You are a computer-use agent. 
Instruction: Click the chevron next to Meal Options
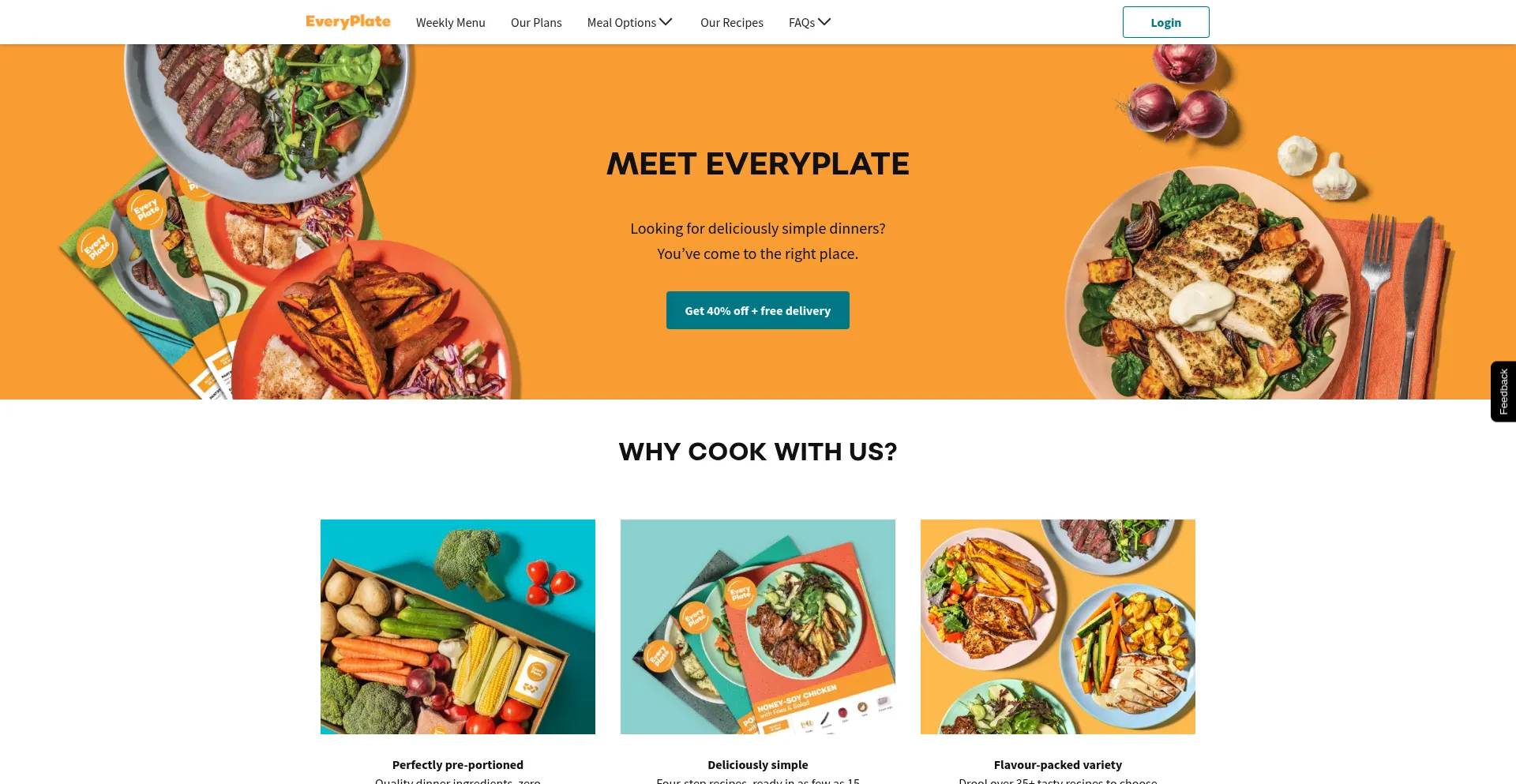[666, 22]
